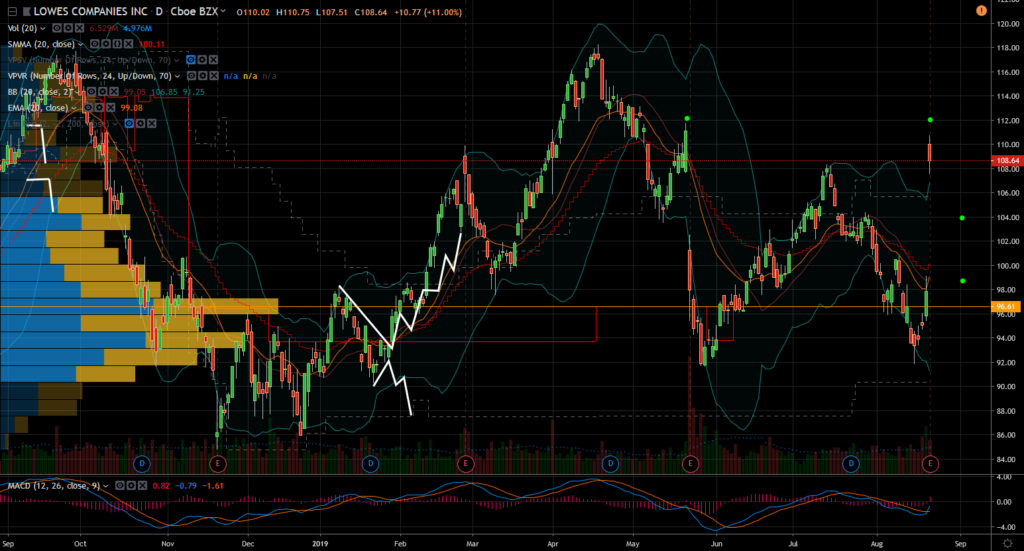Open the May earnings E marker
1024x551 pixels.
690,464
